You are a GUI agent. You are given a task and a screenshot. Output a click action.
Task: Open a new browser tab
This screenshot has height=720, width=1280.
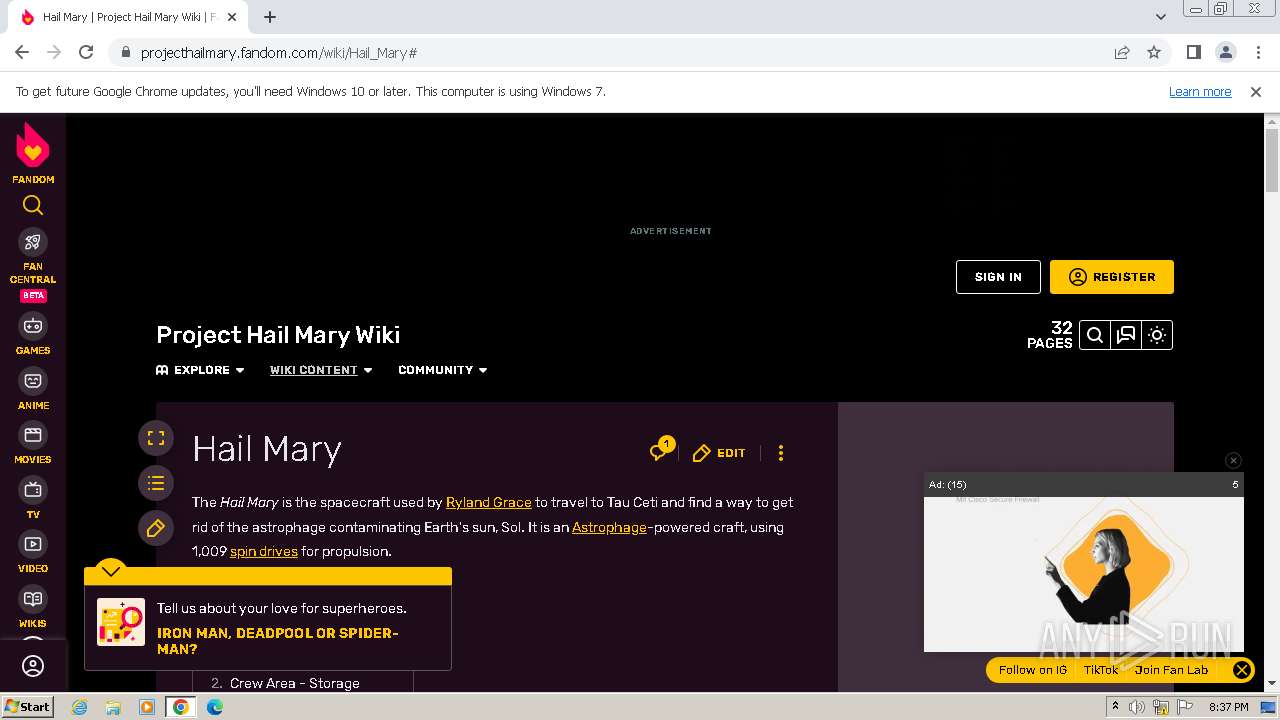pyautogui.click(x=270, y=17)
